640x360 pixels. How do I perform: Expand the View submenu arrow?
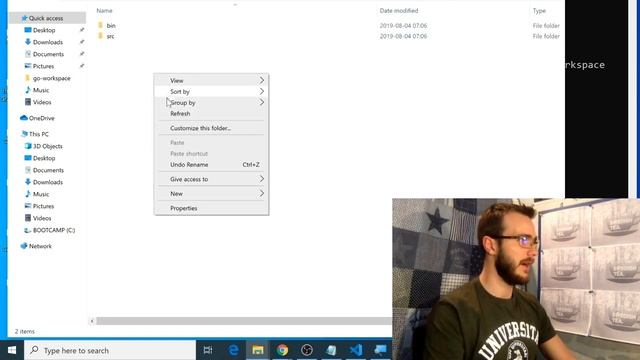(x=262, y=80)
